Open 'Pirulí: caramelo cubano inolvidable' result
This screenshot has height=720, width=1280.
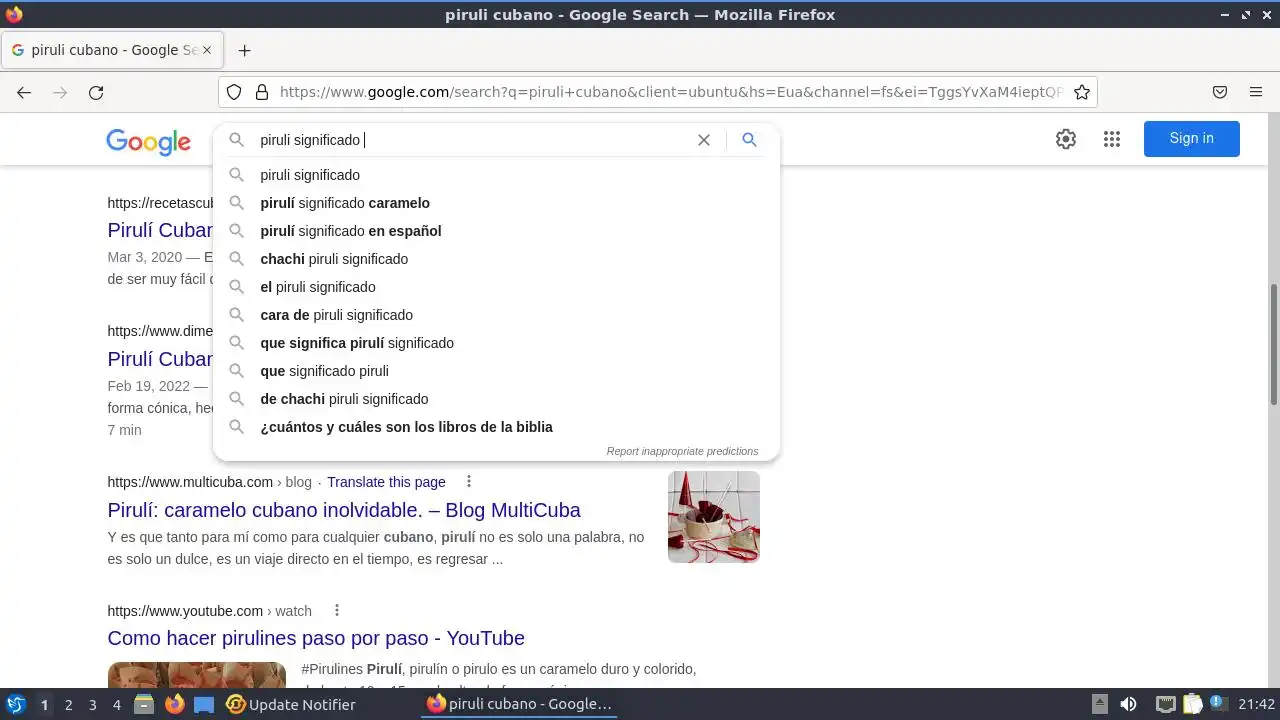(344, 510)
